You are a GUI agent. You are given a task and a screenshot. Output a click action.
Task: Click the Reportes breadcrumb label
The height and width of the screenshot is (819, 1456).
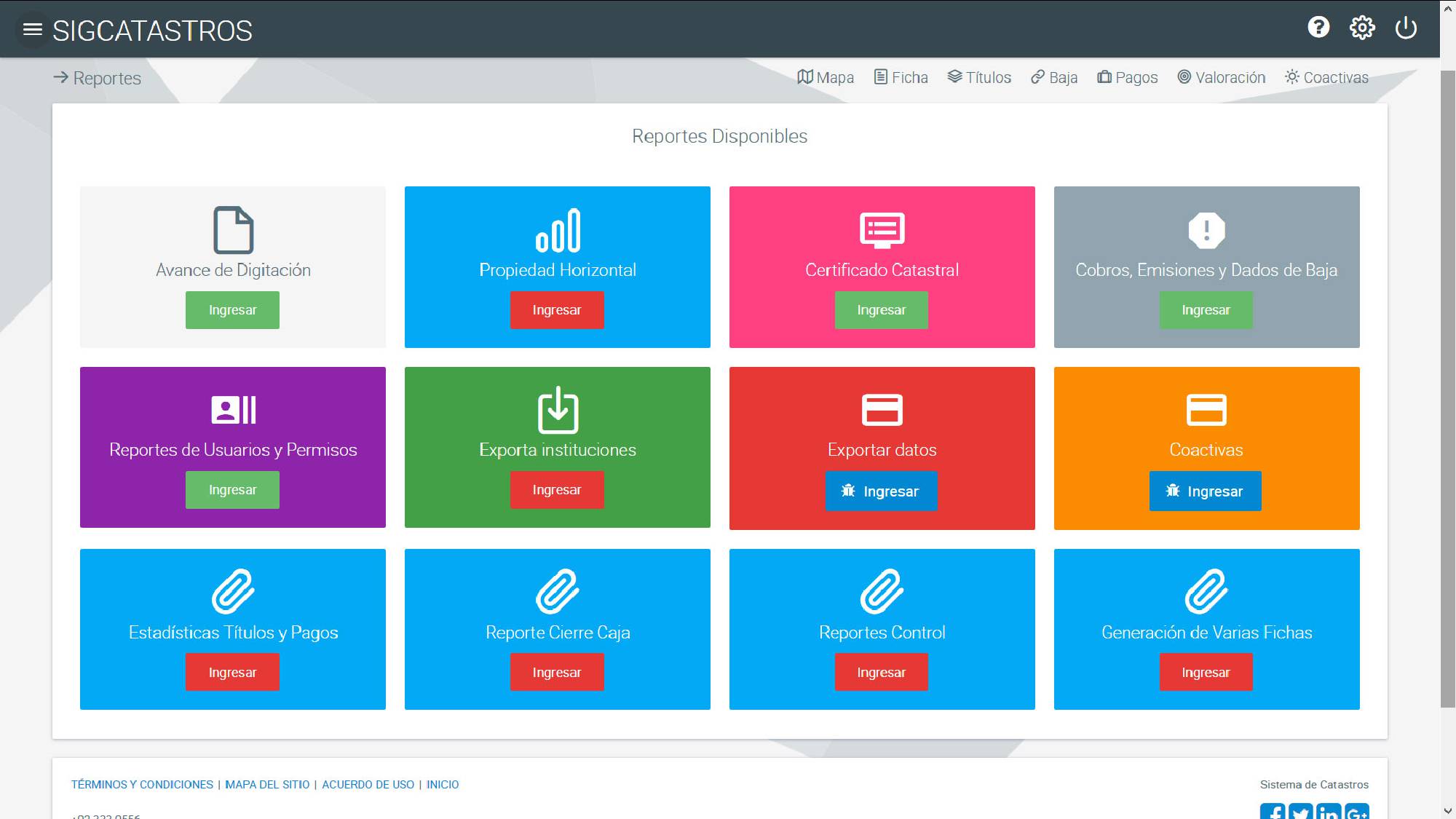(107, 78)
